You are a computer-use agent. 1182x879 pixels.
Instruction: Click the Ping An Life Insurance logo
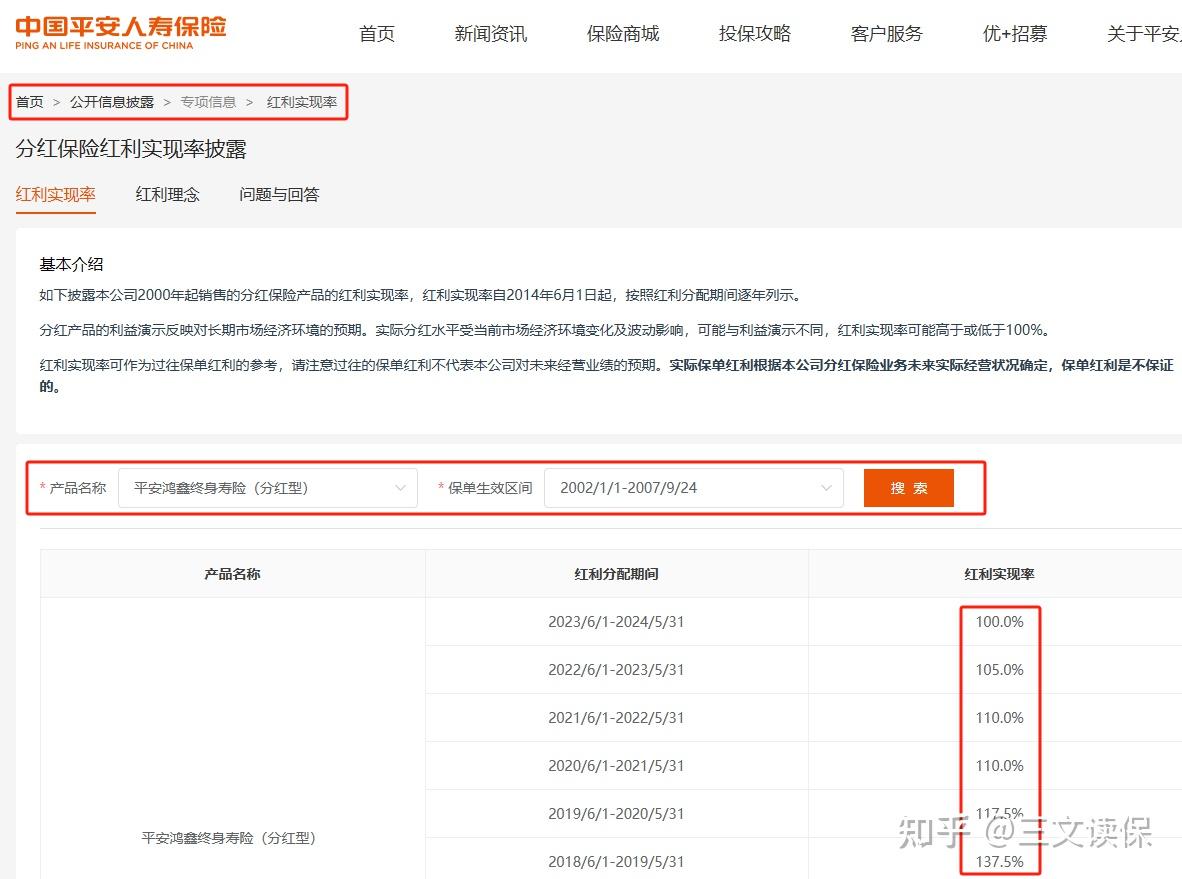click(121, 33)
